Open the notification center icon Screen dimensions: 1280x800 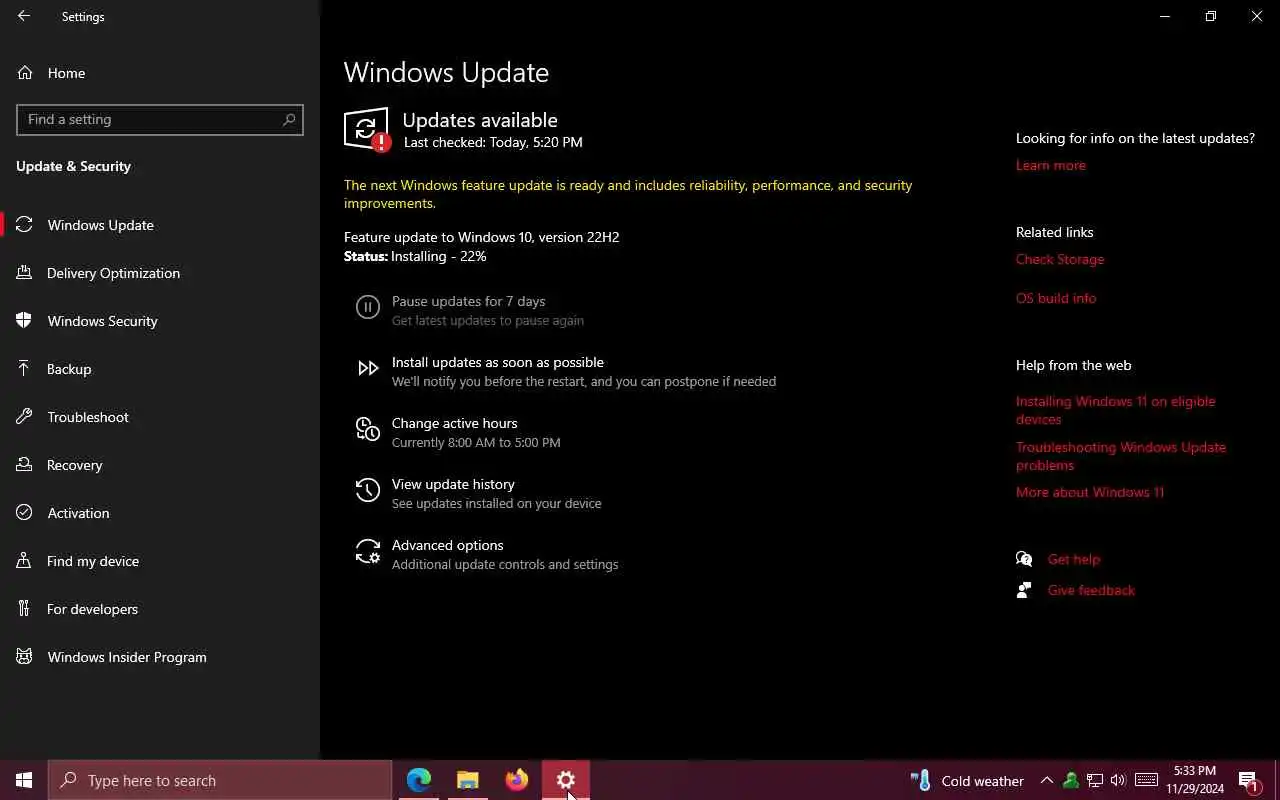(x=1248, y=781)
